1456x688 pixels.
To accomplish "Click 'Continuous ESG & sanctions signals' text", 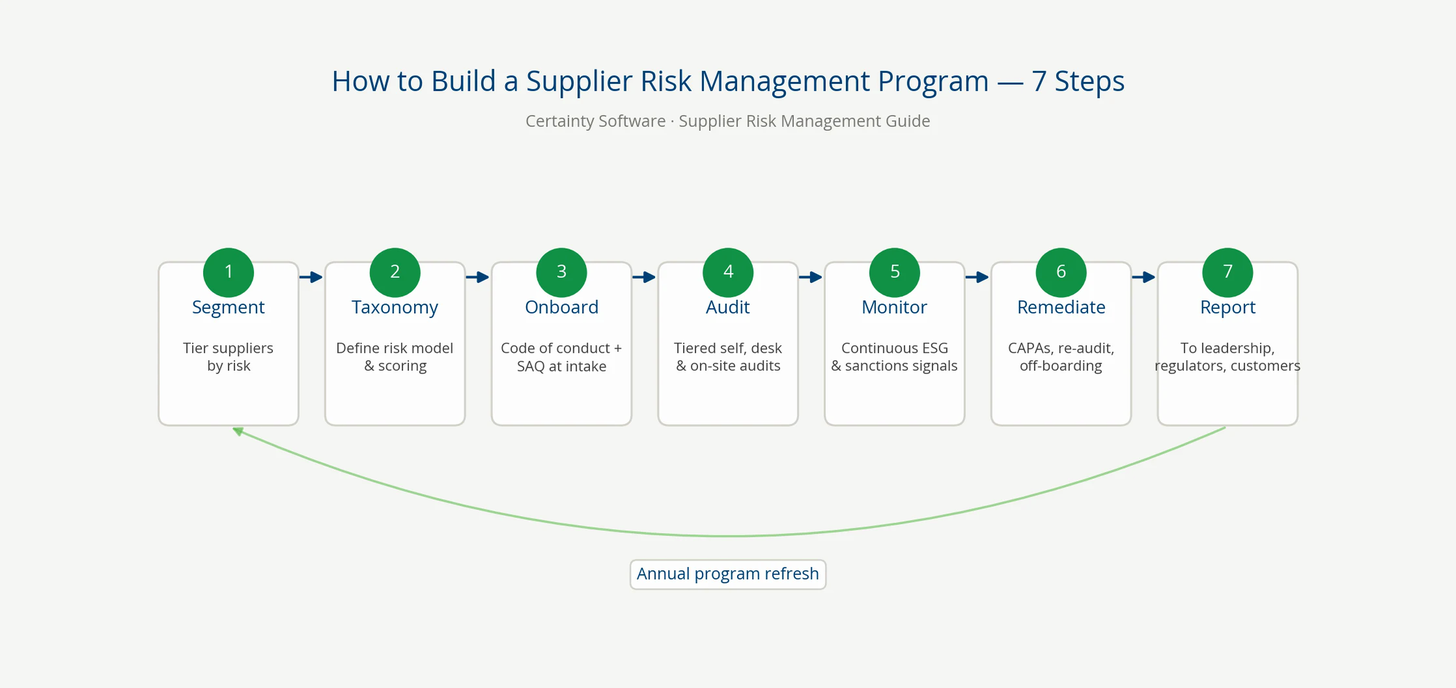I will click(x=895, y=357).
